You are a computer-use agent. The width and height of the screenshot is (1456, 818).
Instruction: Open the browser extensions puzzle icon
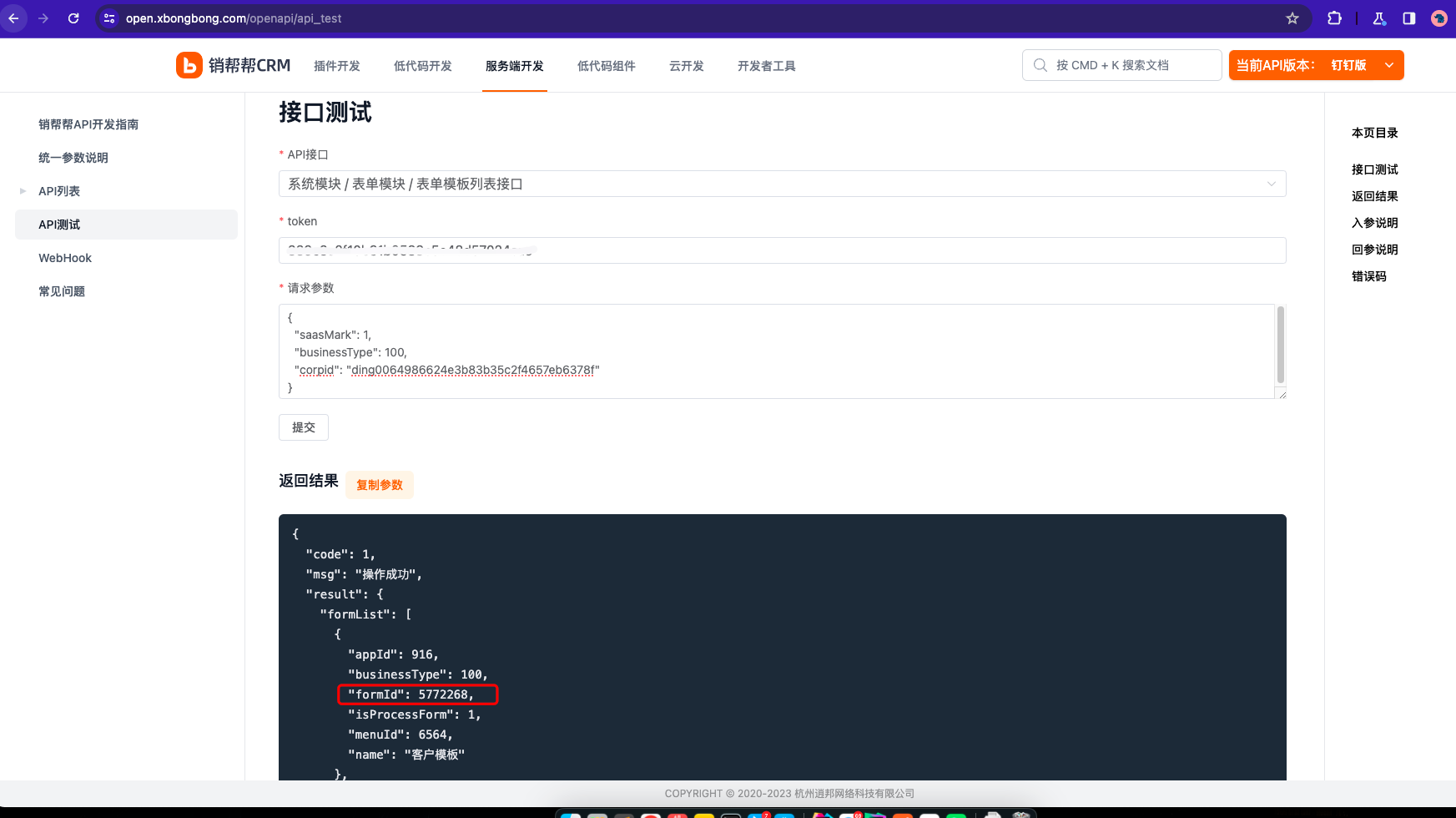pyautogui.click(x=1334, y=18)
